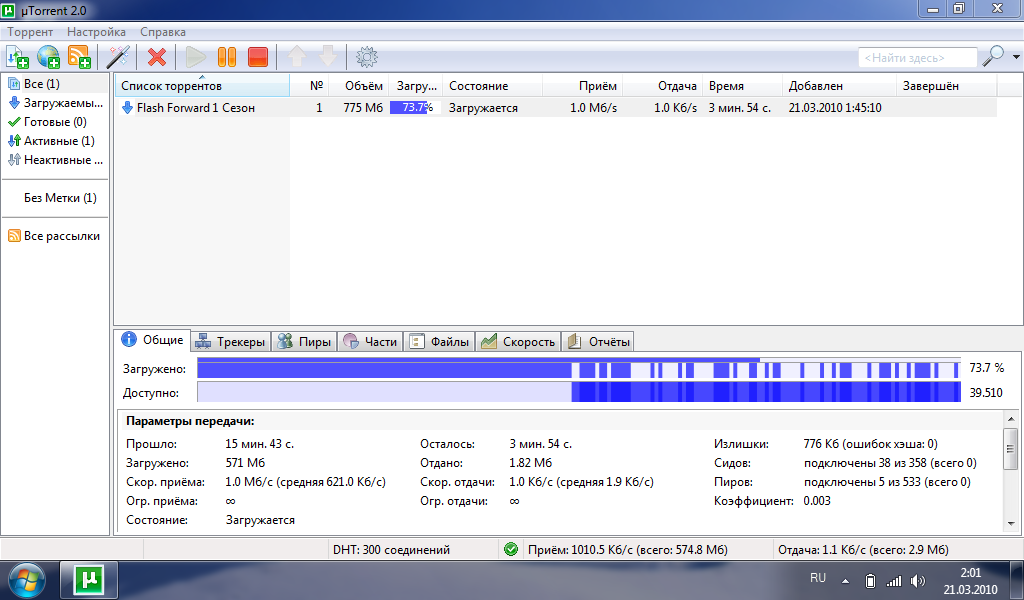Switch to the 'Трекеры' tab
The height and width of the screenshot is (600, 1024).
click(x=231, y=341)
